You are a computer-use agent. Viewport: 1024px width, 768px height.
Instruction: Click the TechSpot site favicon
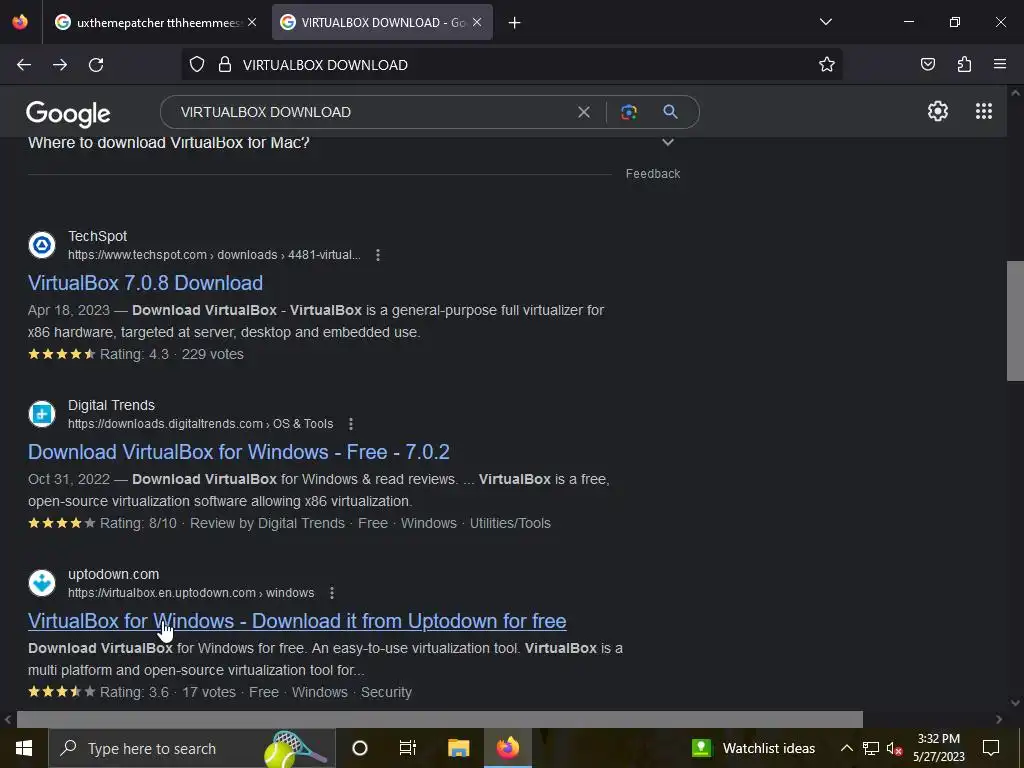(42, 246)
